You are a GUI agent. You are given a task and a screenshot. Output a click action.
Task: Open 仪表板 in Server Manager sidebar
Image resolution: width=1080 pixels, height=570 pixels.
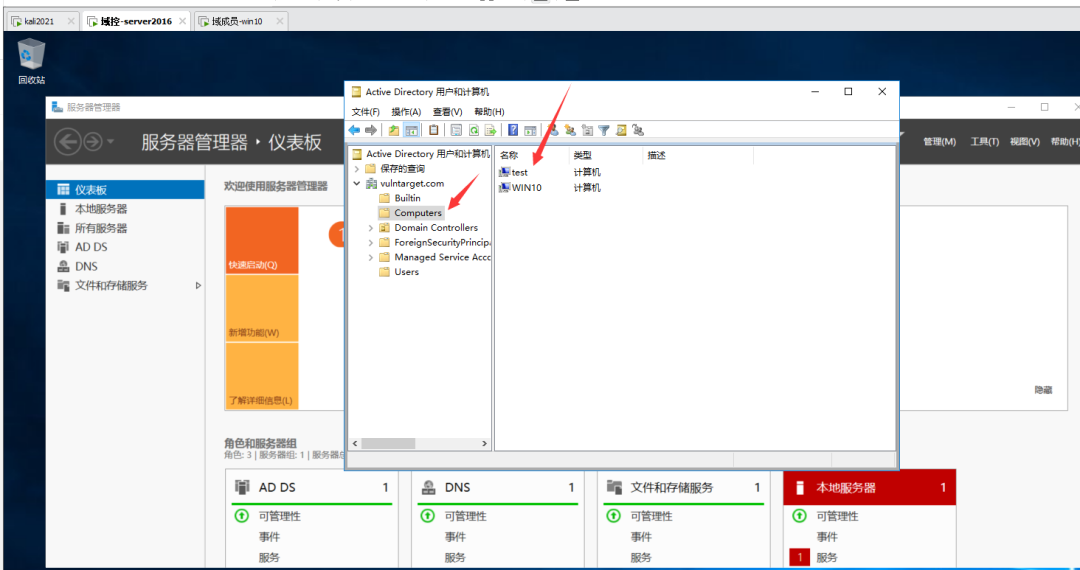pyautogui.click(x=125, y=189)
